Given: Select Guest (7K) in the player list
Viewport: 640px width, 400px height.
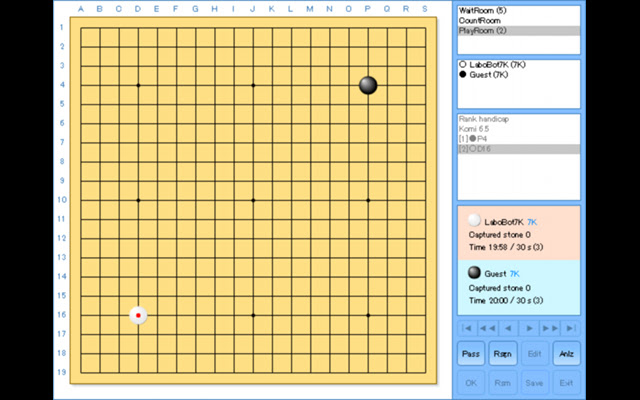Looking at the screenshot, I should pyautogui.click(x=492, y=75).
